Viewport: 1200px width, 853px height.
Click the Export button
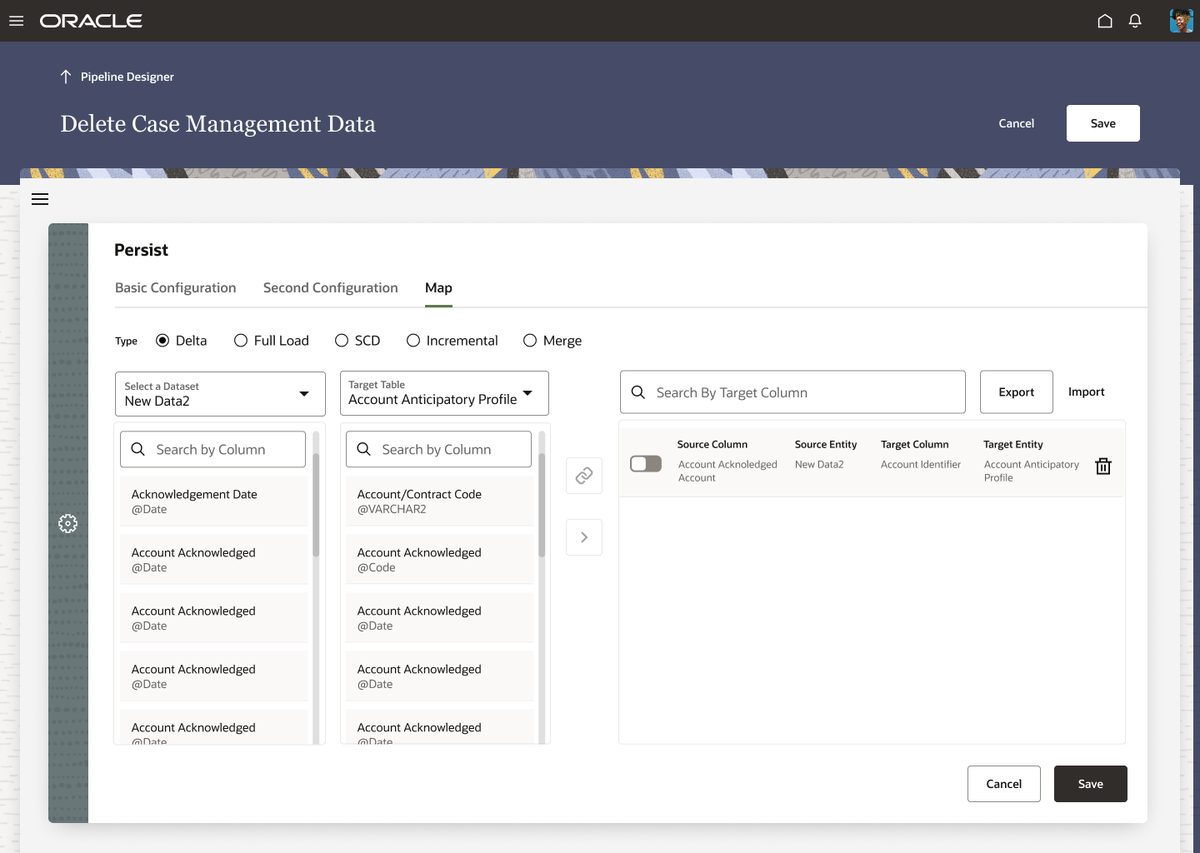1016,392
